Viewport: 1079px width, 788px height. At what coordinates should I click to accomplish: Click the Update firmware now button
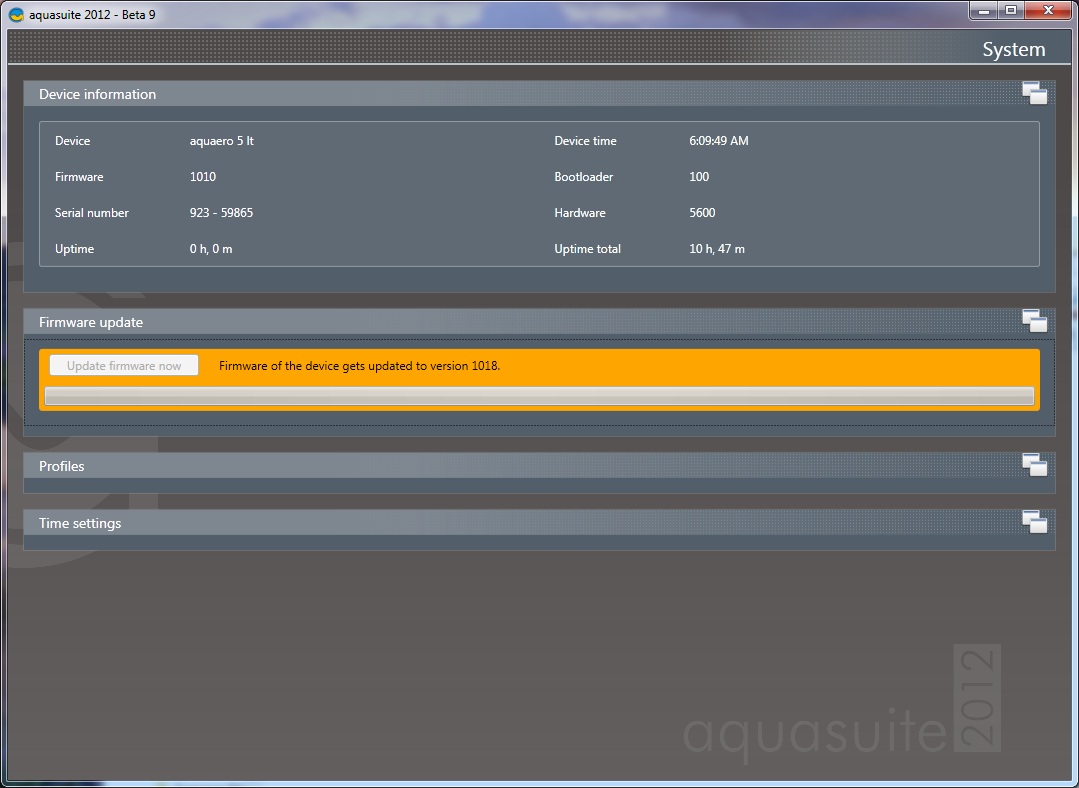124,365
